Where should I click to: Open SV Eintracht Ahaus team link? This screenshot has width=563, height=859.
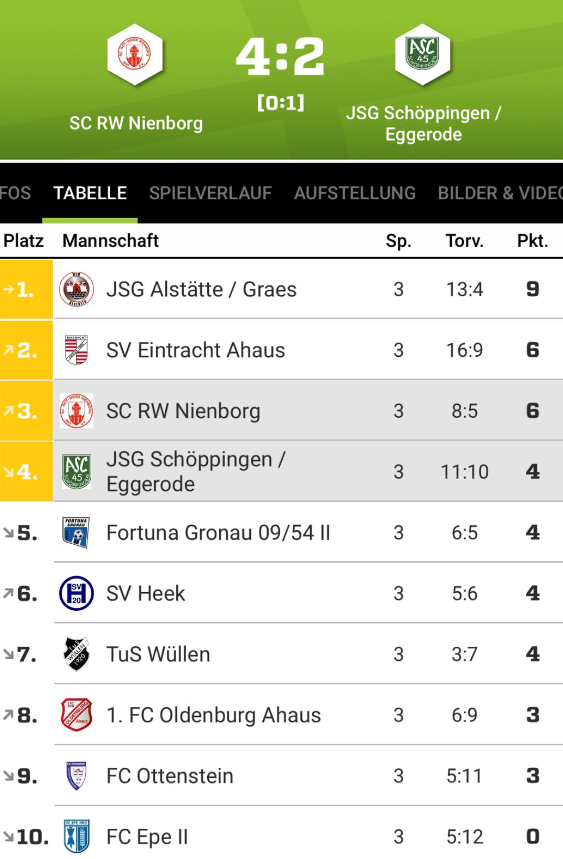click(196, 350)
